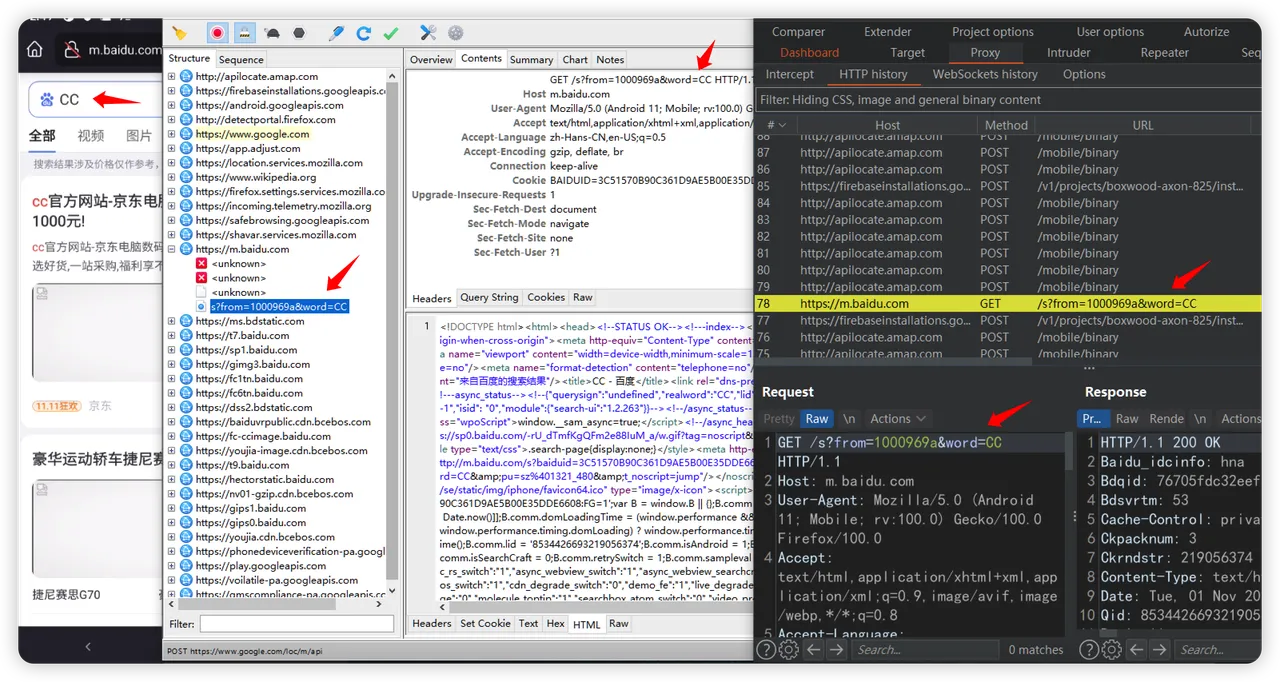This screenshot has width=1280, height=682.
Task: Toggle SSL proxying padlock icon
Action: click(244, 33)
